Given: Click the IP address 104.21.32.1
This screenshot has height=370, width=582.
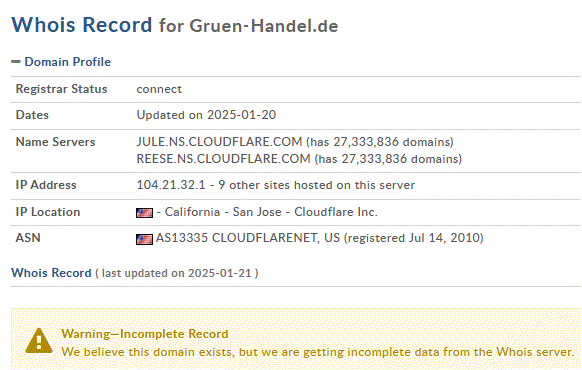Looking at the screenshot, I should (171, 185).
